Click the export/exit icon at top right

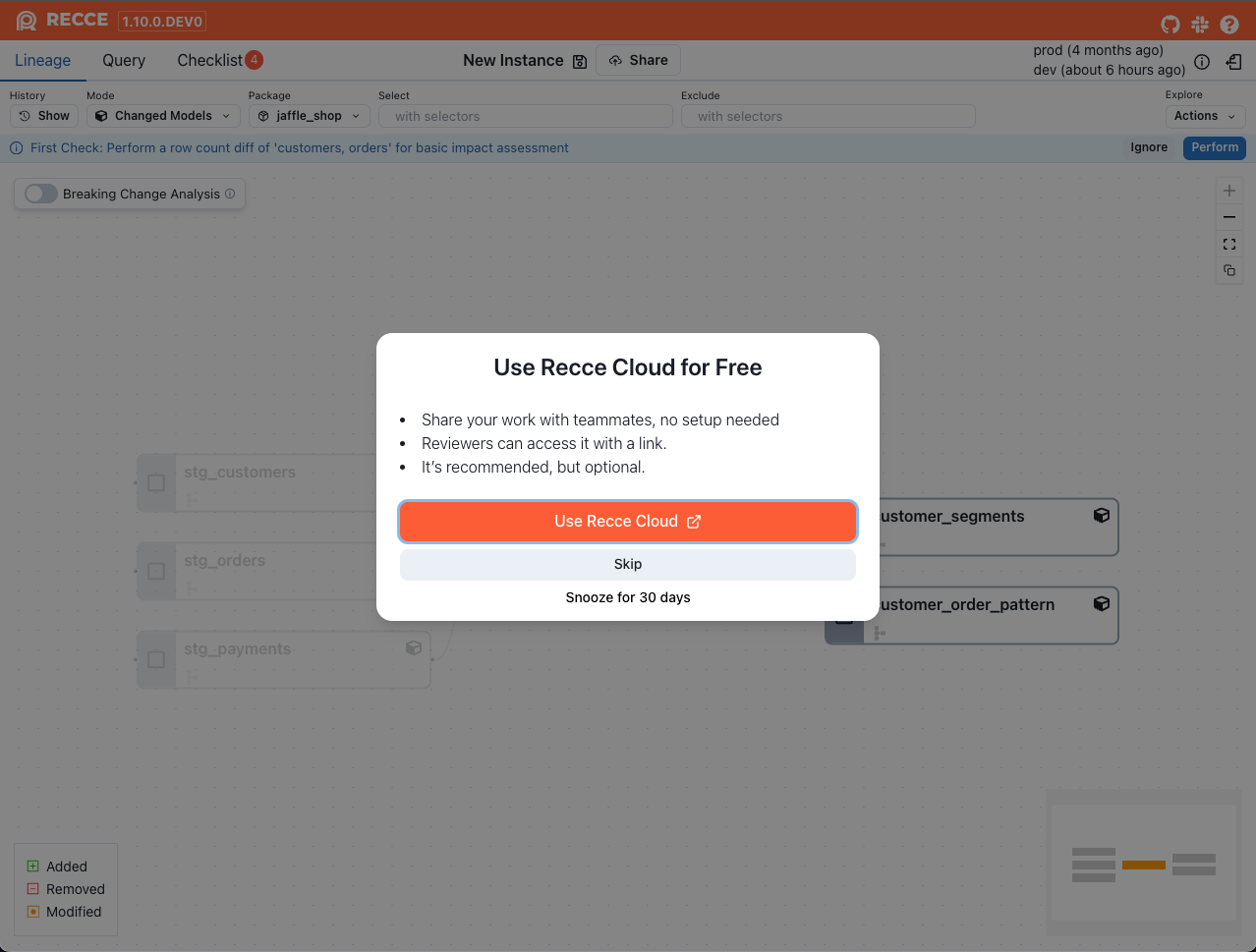point(1233,62)
